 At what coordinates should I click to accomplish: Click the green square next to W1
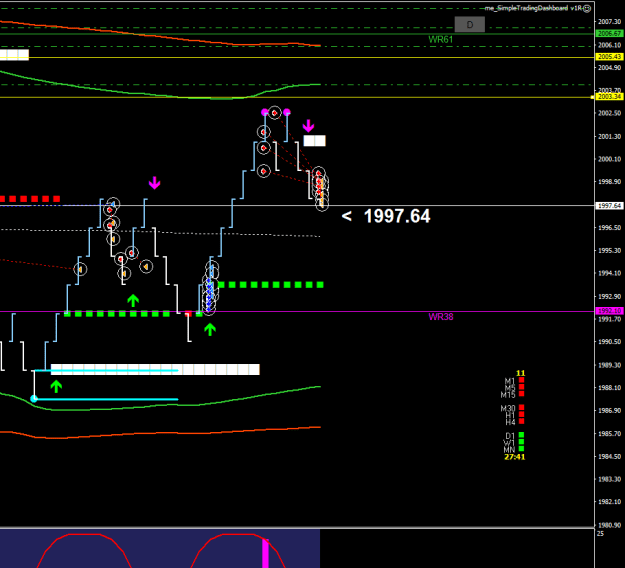[x=521, y=442]
